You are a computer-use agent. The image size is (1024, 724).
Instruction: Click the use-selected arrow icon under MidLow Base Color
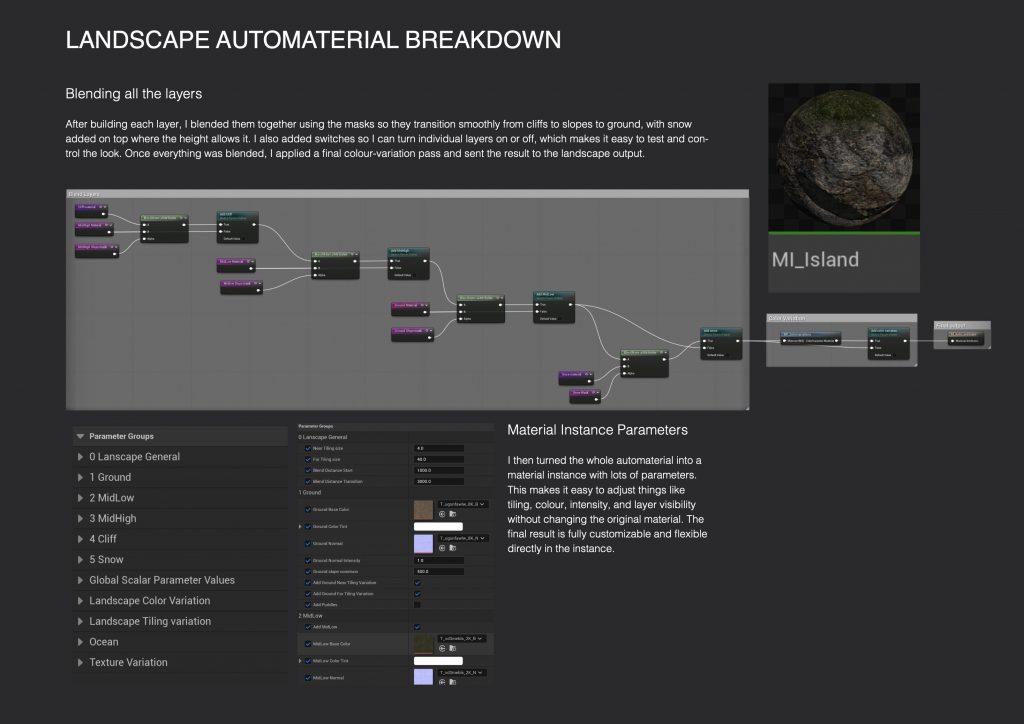(x=442, y=648)
